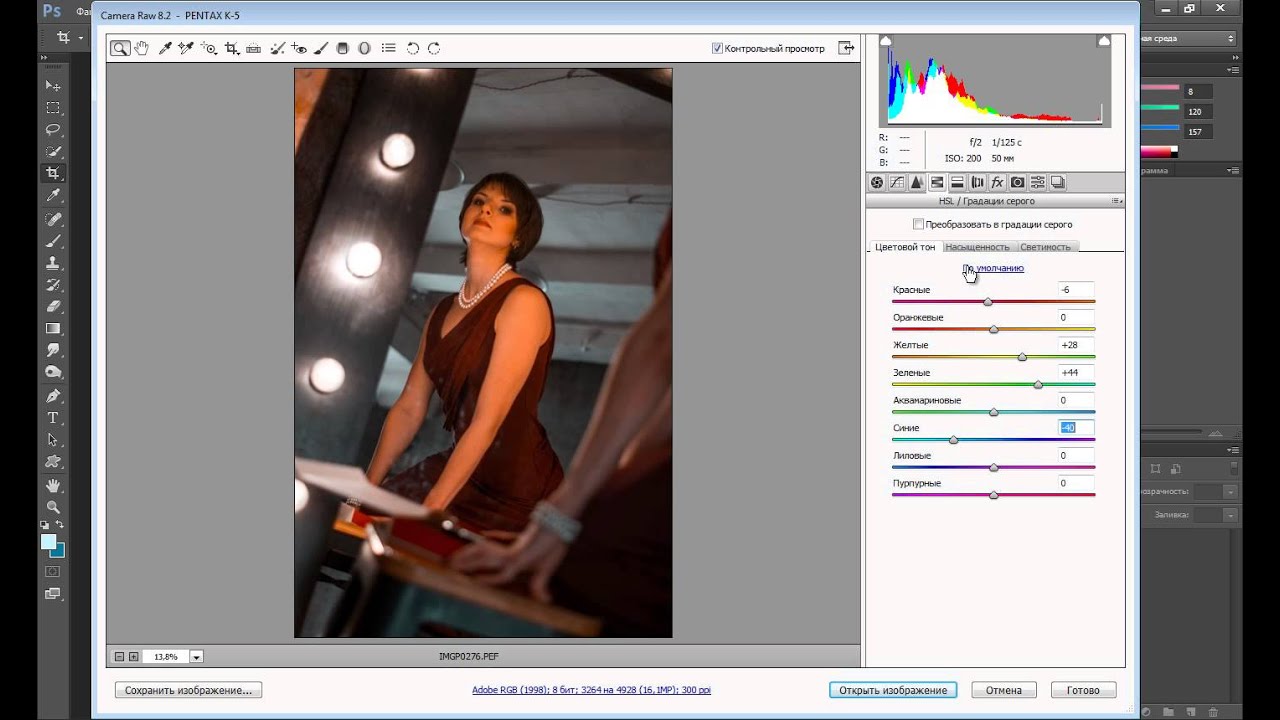1280x720 pixels.
Task: Zoom out with the minus button
Action: (x=119, y=657)
